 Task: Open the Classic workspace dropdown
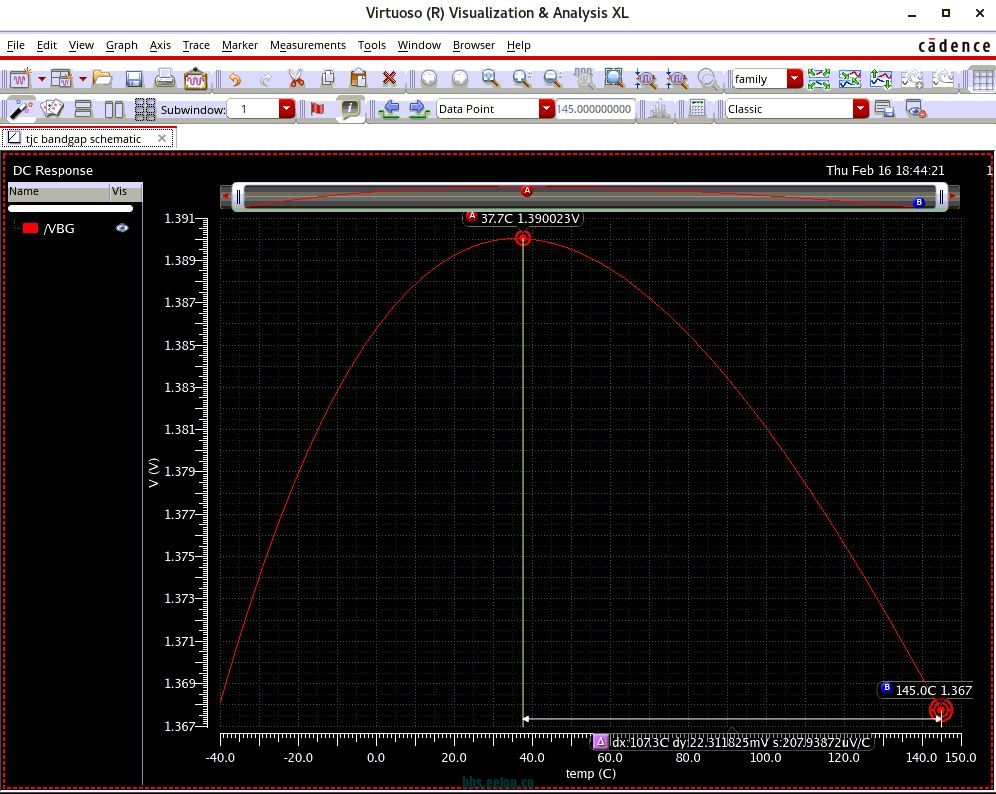click(861, 109)
